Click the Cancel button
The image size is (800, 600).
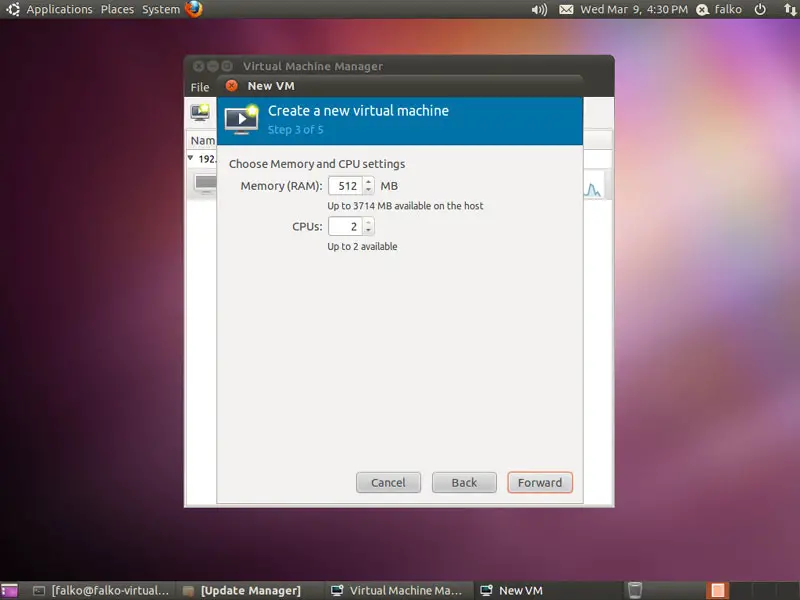pos(388,483)
